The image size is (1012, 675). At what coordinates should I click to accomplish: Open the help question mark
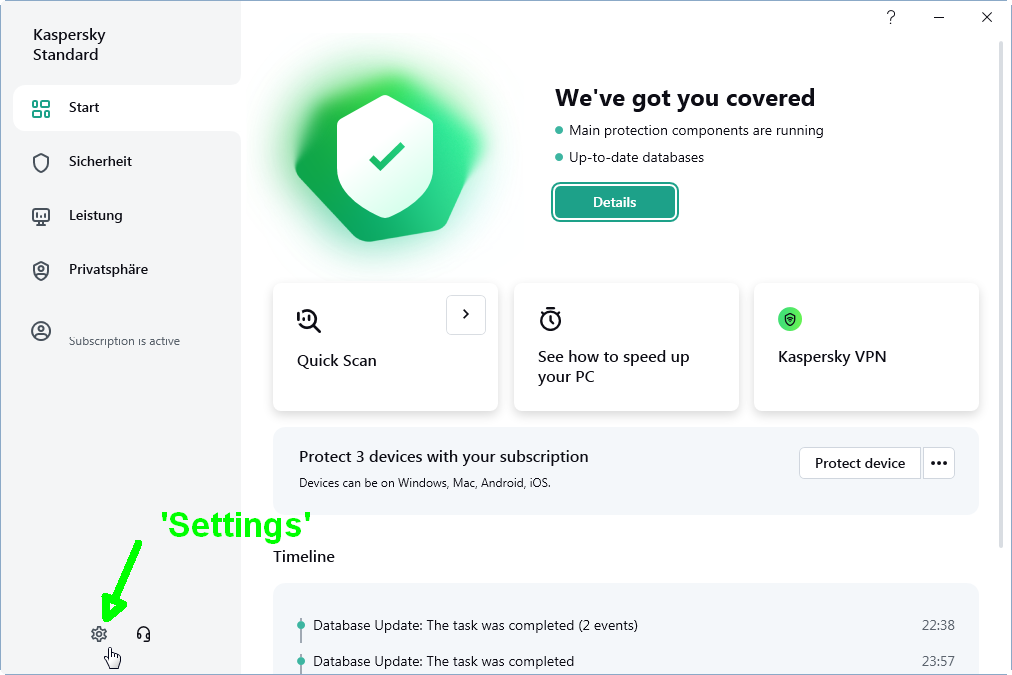pyautogui.click(x=890, y=18)
